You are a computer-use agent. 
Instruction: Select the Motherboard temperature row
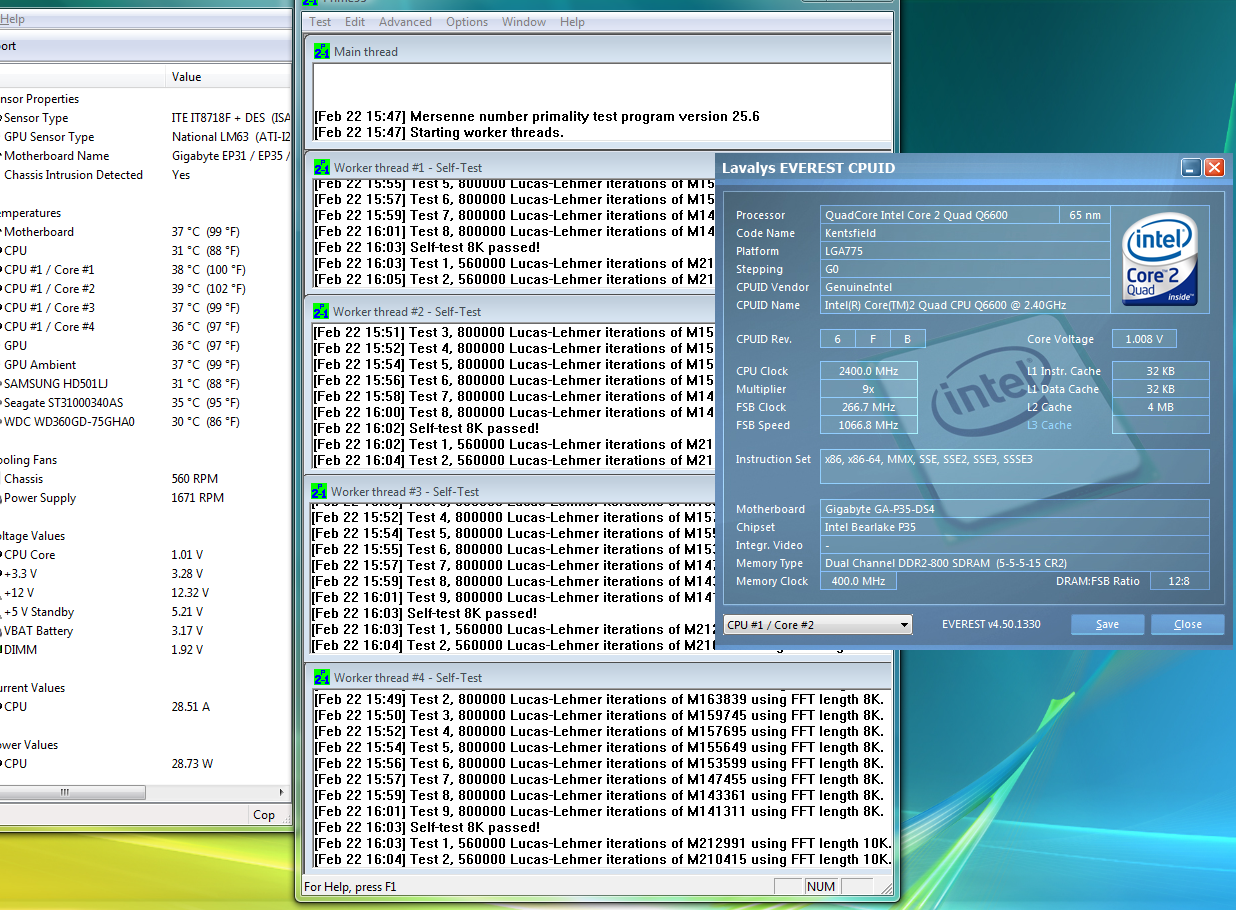[145, 232]
